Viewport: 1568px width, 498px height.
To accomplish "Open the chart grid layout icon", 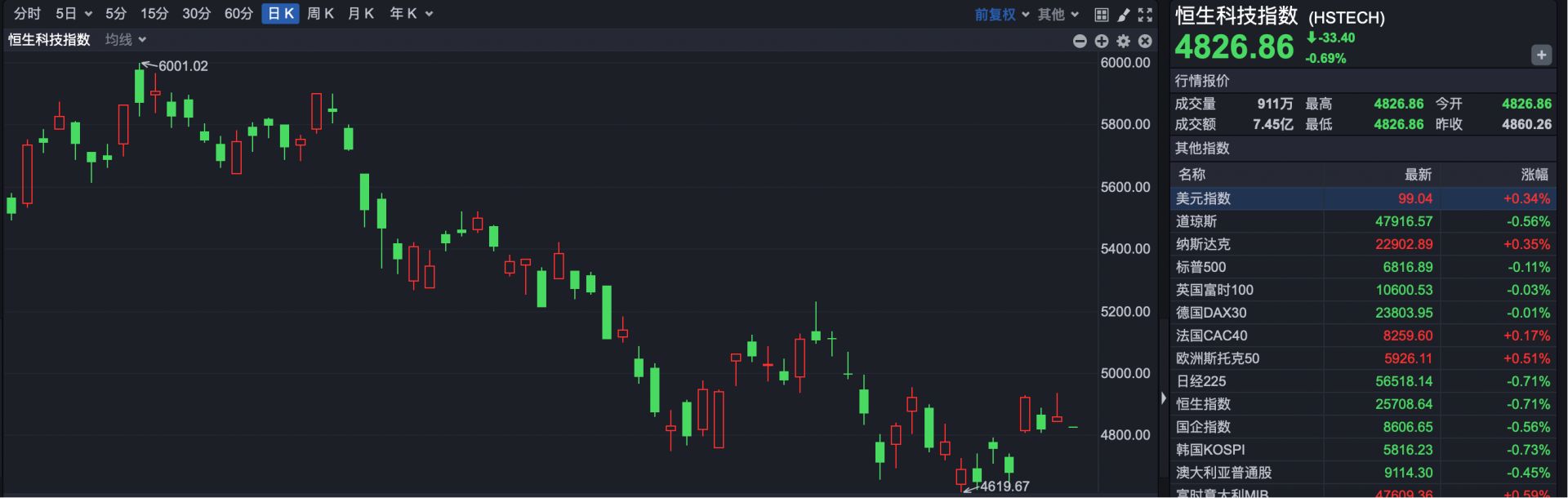I will [1102, 14].
